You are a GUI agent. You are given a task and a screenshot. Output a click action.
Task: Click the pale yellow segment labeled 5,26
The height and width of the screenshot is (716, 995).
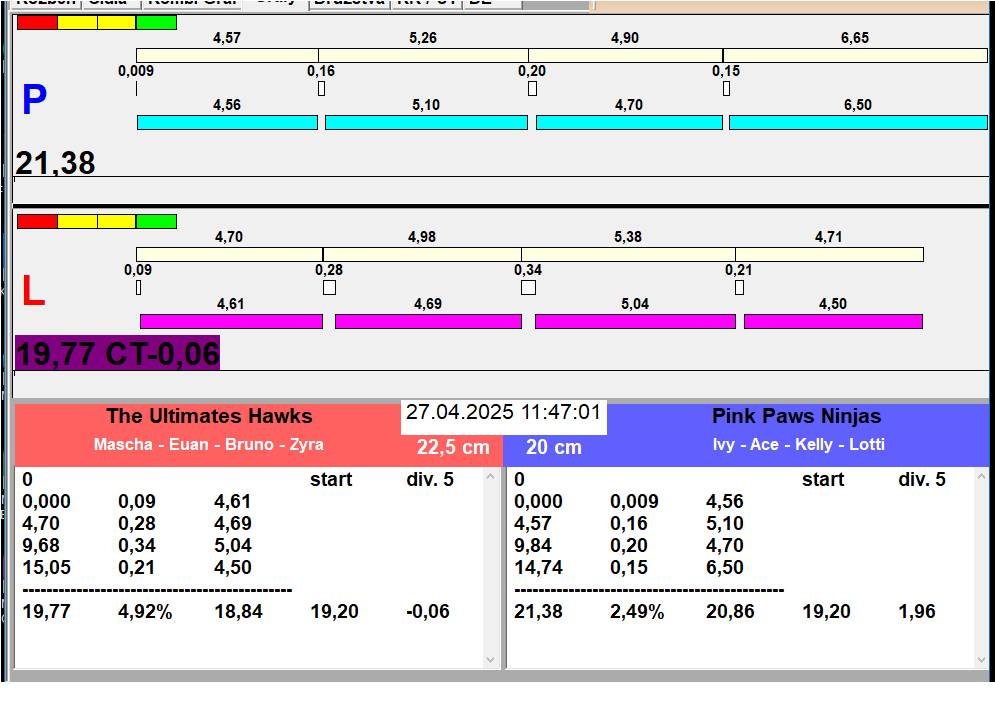[423, 55]
